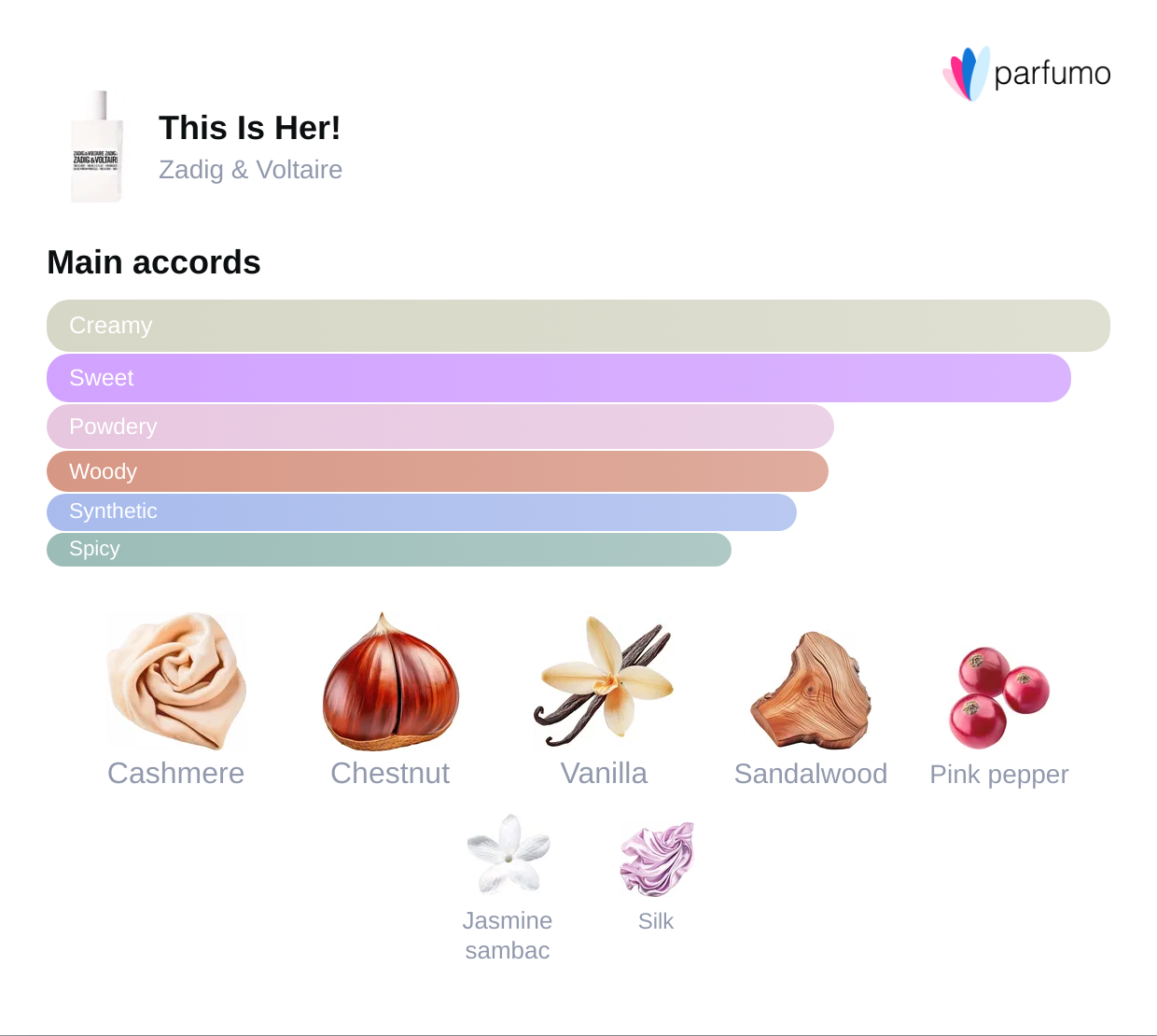Click the Woody accord bar
The width and height of the screenshot is (1157, 1036).
point(438,471)
